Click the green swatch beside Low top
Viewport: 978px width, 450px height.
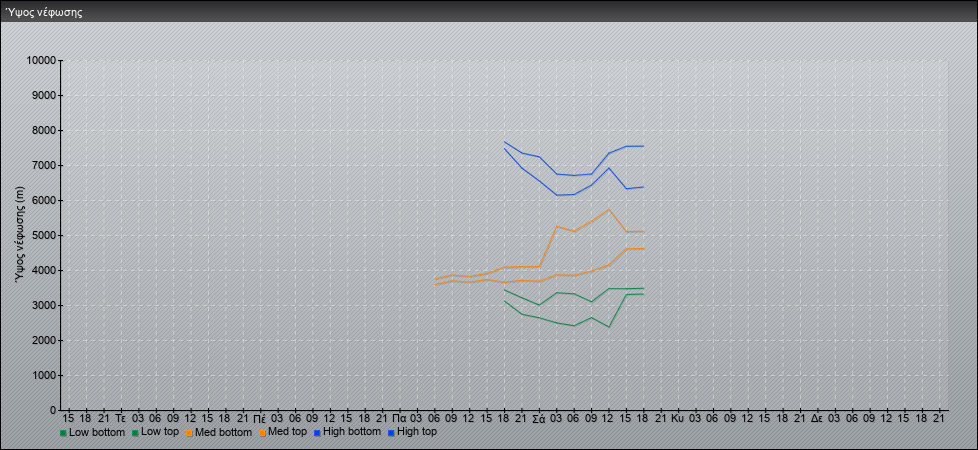pos(135,433)
